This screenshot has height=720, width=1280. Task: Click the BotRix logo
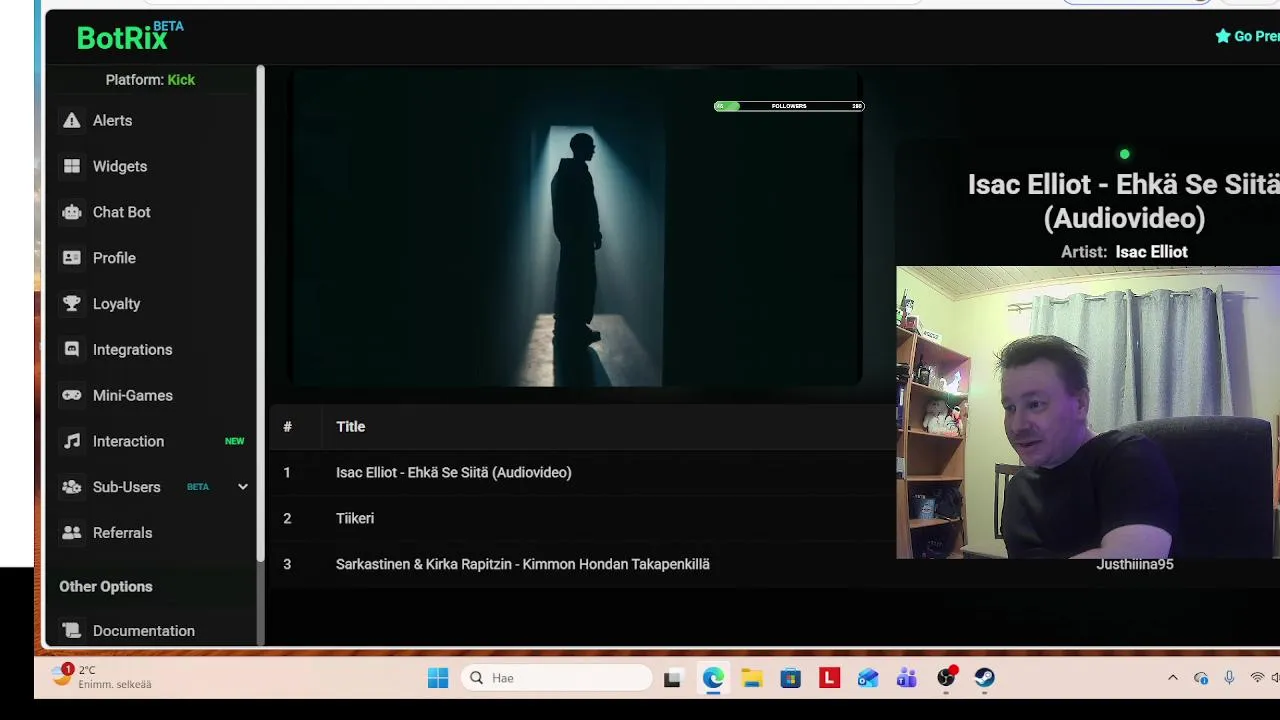[130, 36]
